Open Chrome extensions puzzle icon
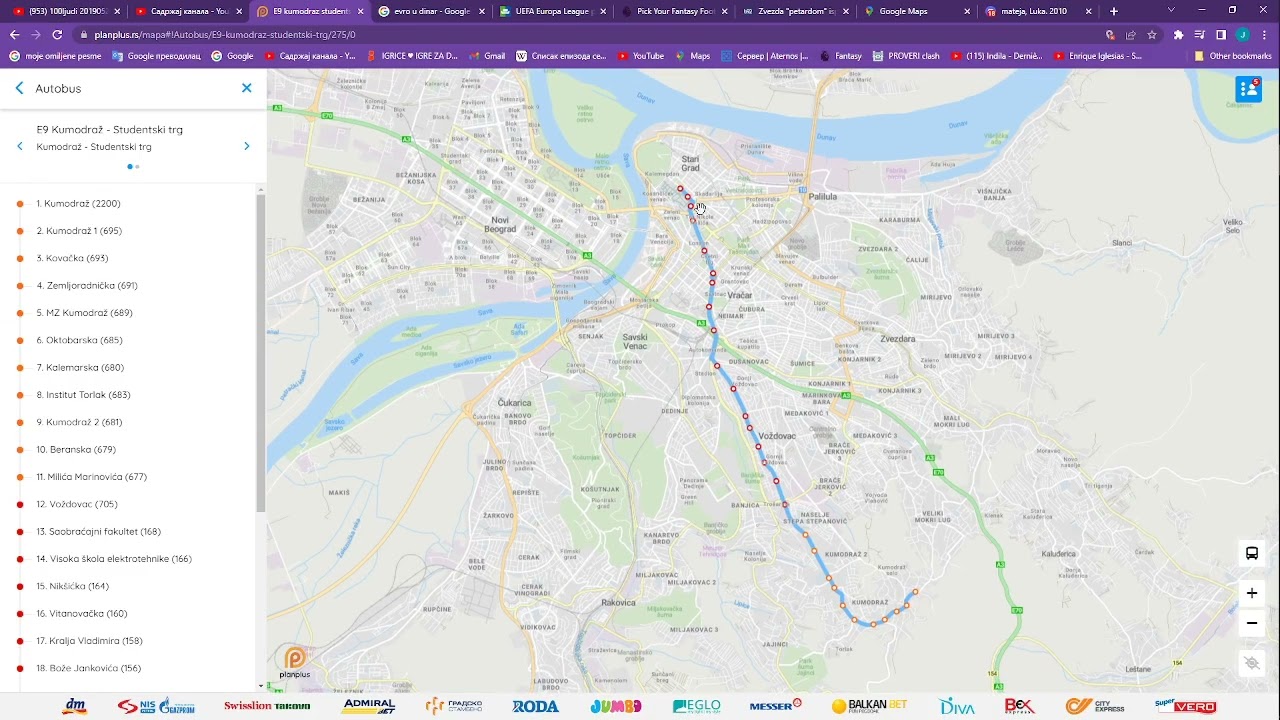The width and height of the screenshot is (1280, 720). click(1178, 34)
